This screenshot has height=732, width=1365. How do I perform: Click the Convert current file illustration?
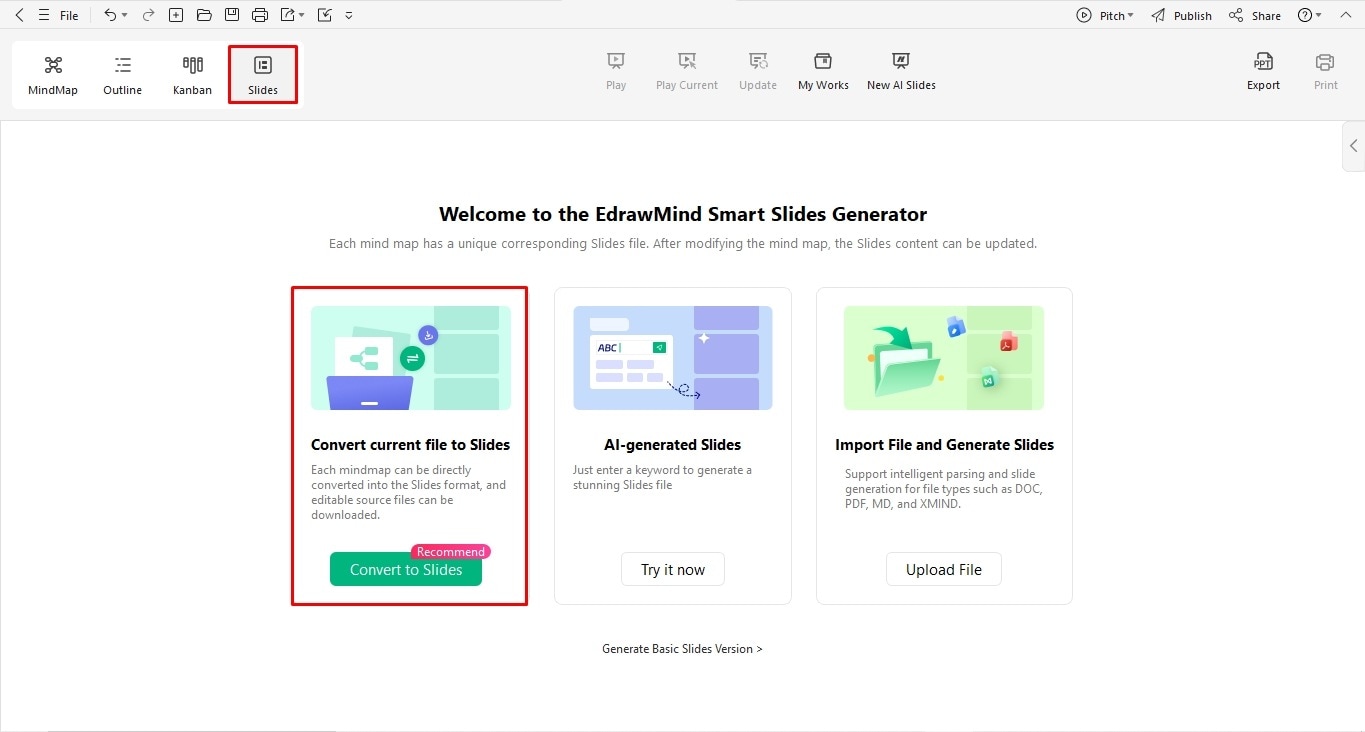point(411,358)
